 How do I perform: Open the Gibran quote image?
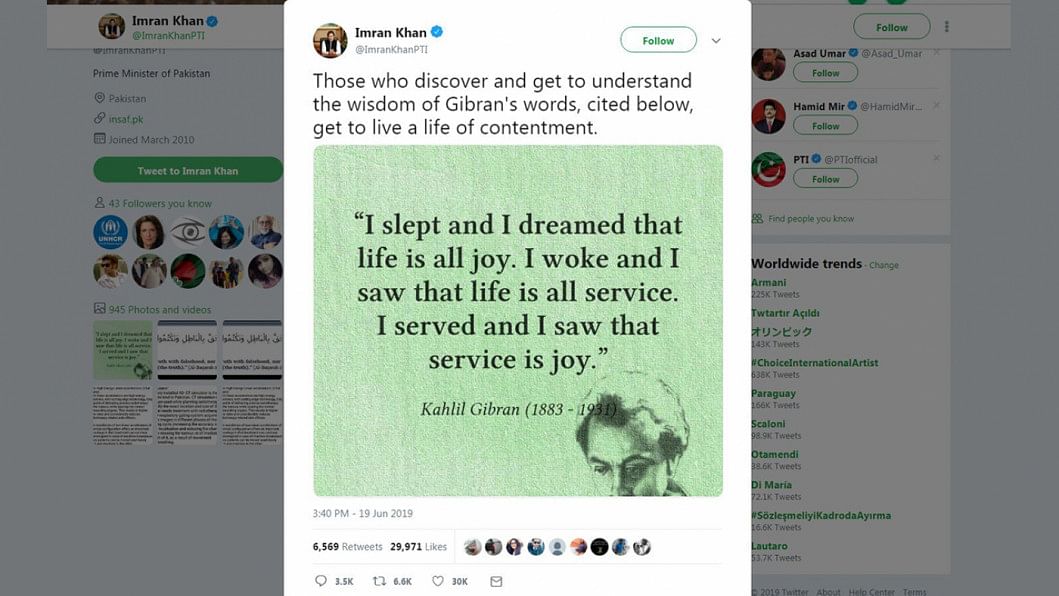[518, 320]
